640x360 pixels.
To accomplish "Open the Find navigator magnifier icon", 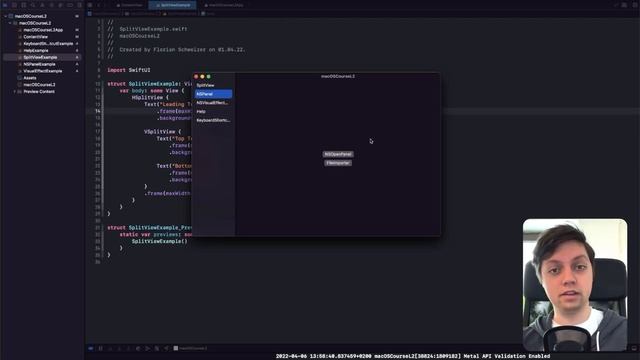I will pos(33,5).
